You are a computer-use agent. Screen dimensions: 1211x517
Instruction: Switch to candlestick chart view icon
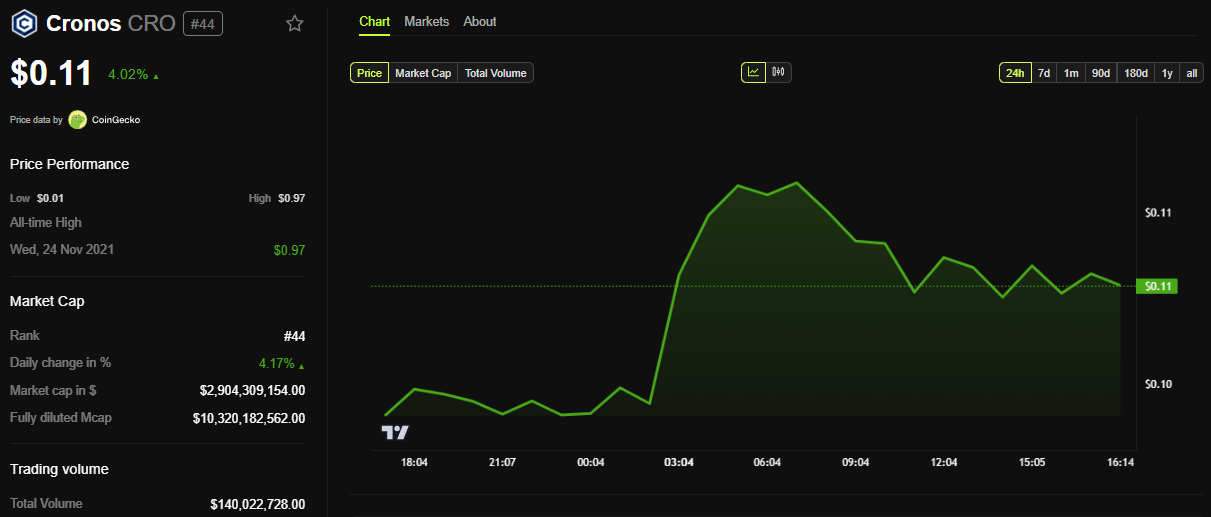778,72
